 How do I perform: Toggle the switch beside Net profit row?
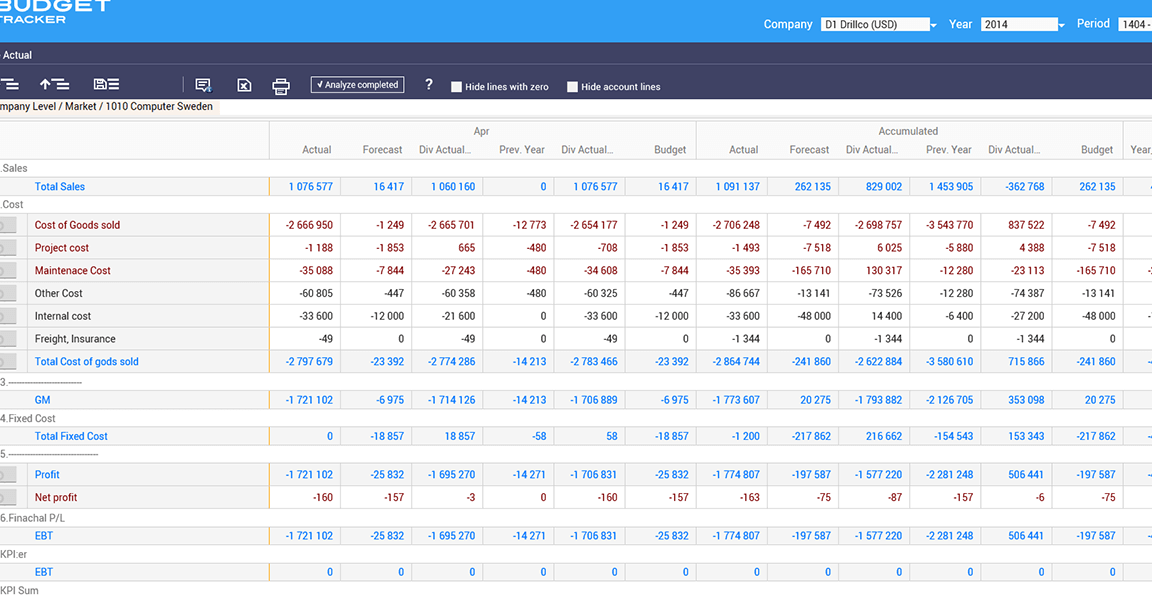pyautogui.click(x=7, y=497)
